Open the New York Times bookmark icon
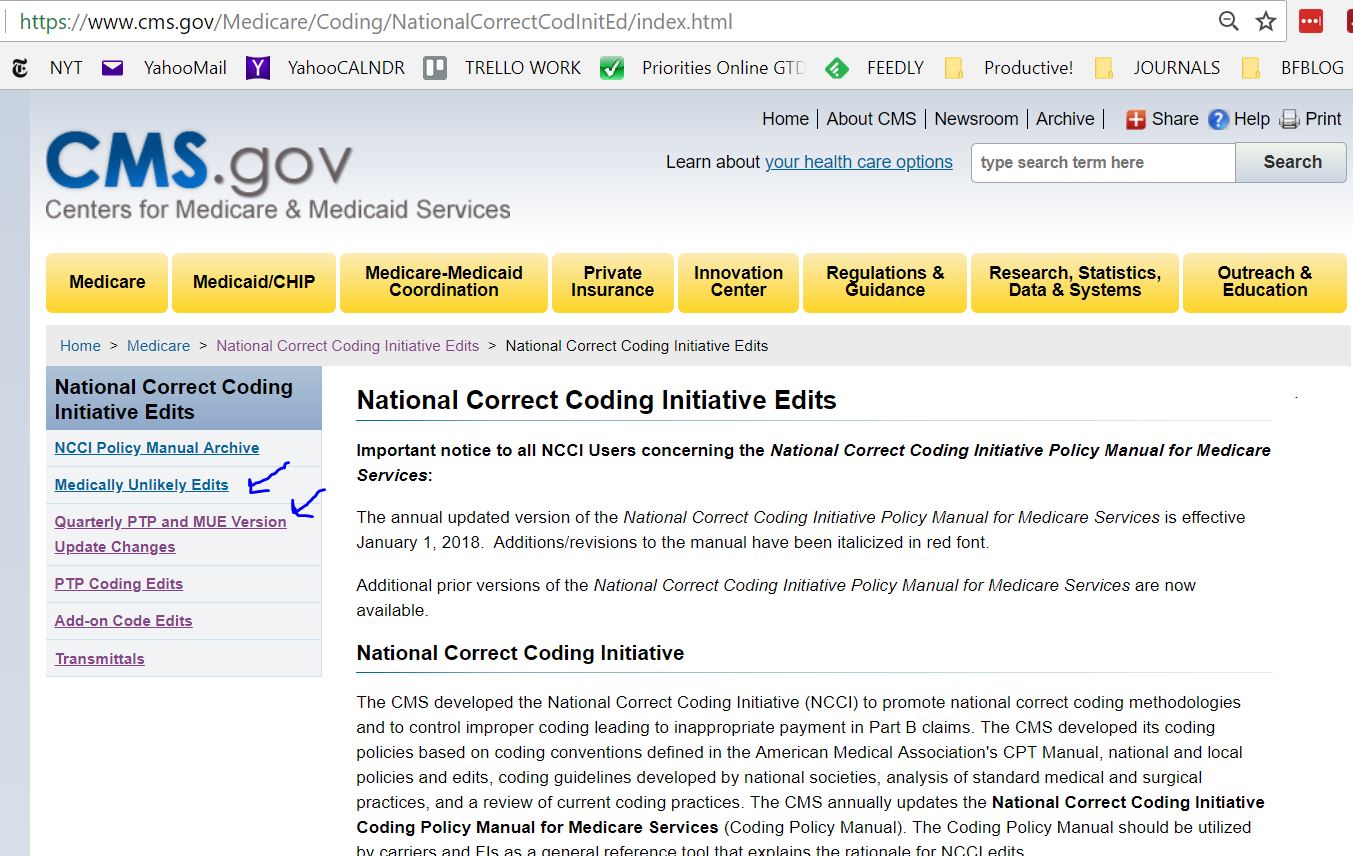The width and height of the screenshot is (1353, 856). (18, 67)
